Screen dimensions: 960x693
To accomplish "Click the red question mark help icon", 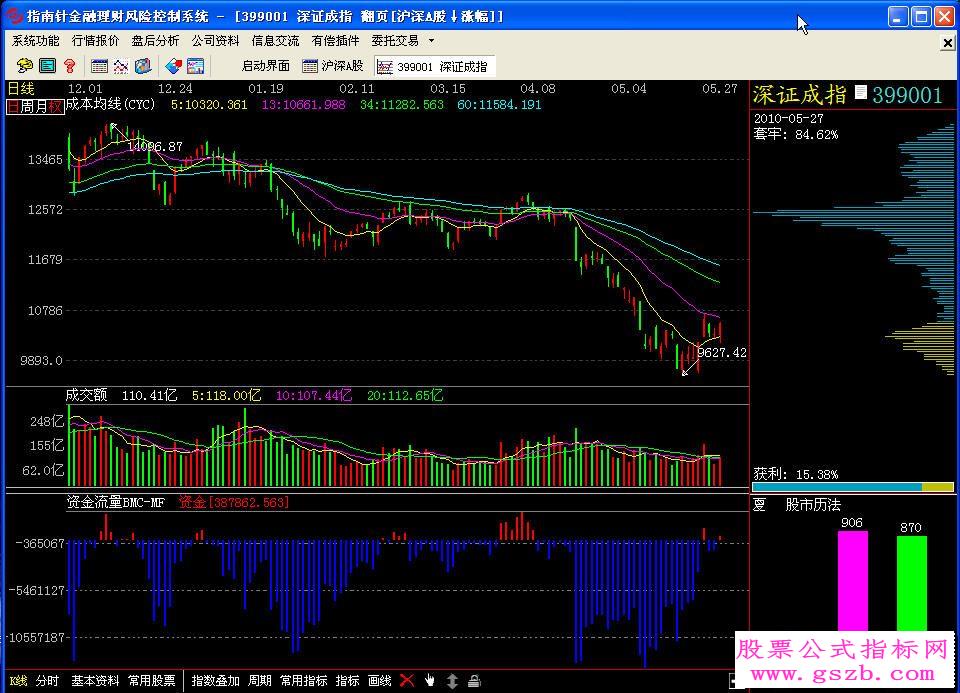I will (x=68, y=66).
